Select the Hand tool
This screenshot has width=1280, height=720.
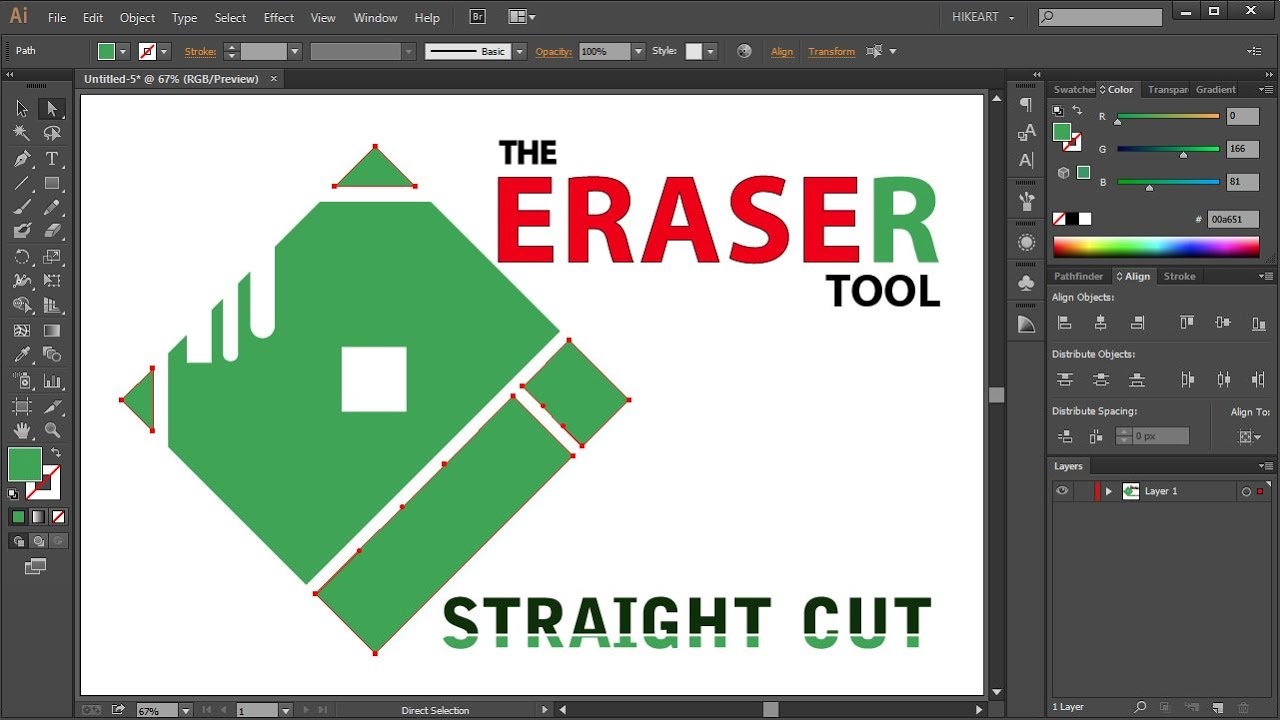click(22, 430)
